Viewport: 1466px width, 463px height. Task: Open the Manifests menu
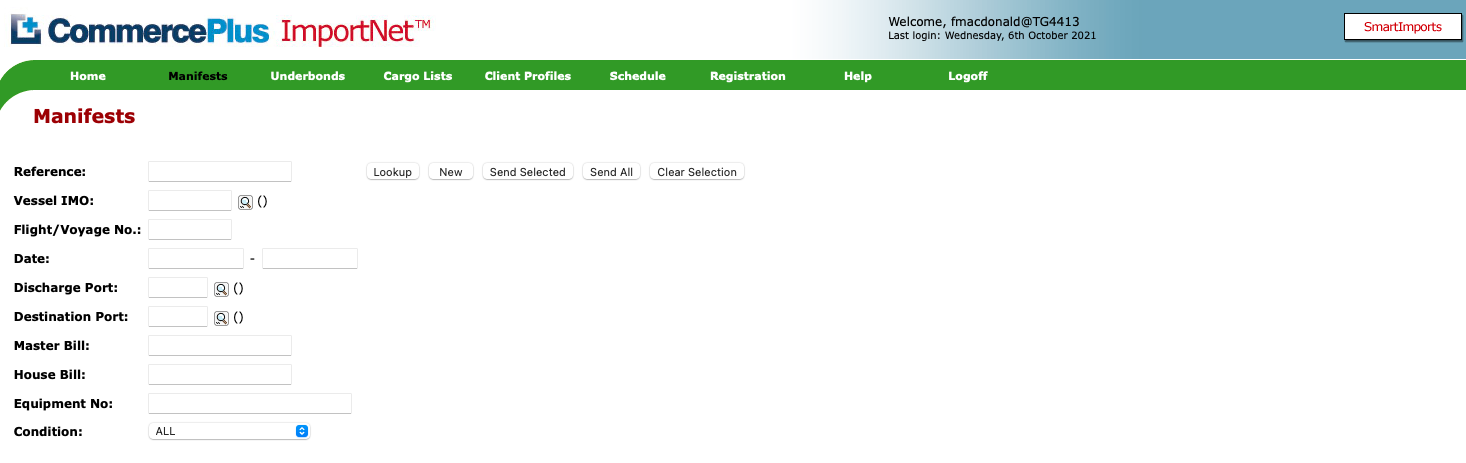pos(198,76)
